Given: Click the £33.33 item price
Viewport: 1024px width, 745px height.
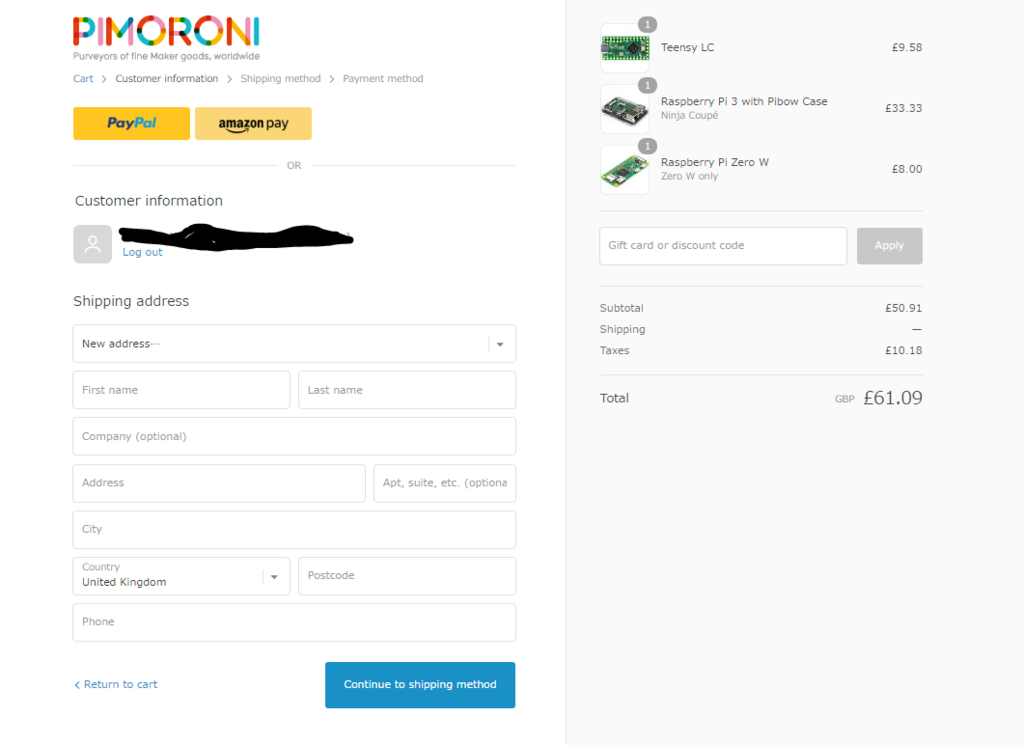Looking at the screenshot, I should 903,108.
